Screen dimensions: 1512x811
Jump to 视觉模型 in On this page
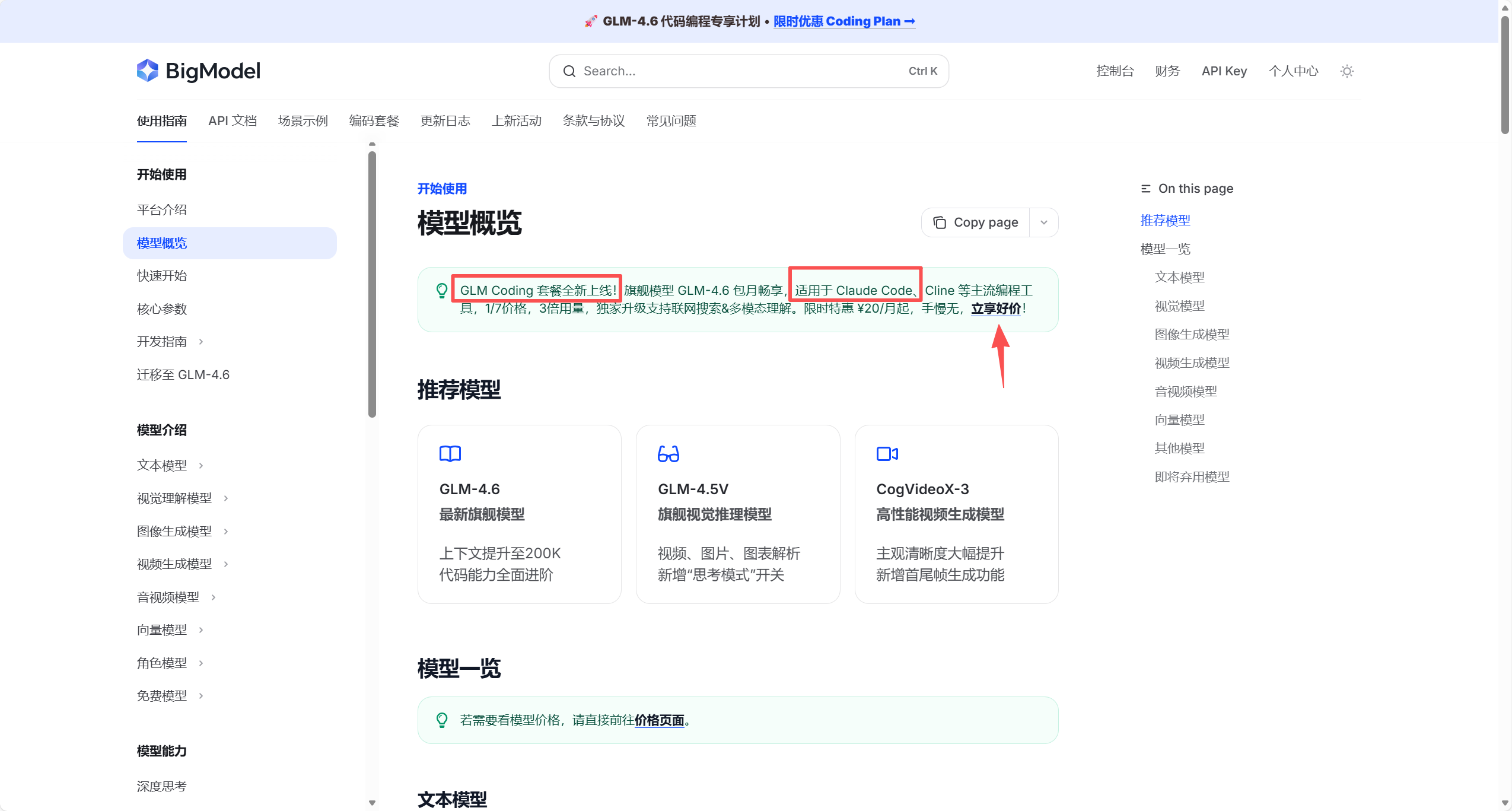[1179, 306]
